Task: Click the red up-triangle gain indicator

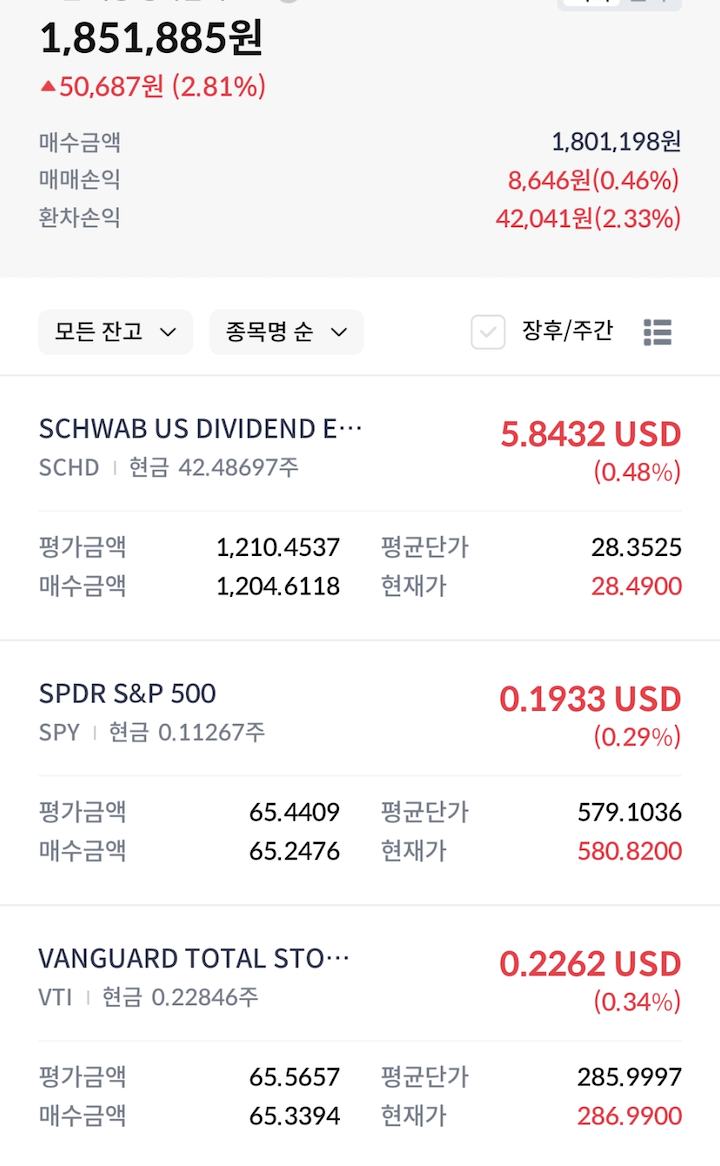Action: coord(47,87)
